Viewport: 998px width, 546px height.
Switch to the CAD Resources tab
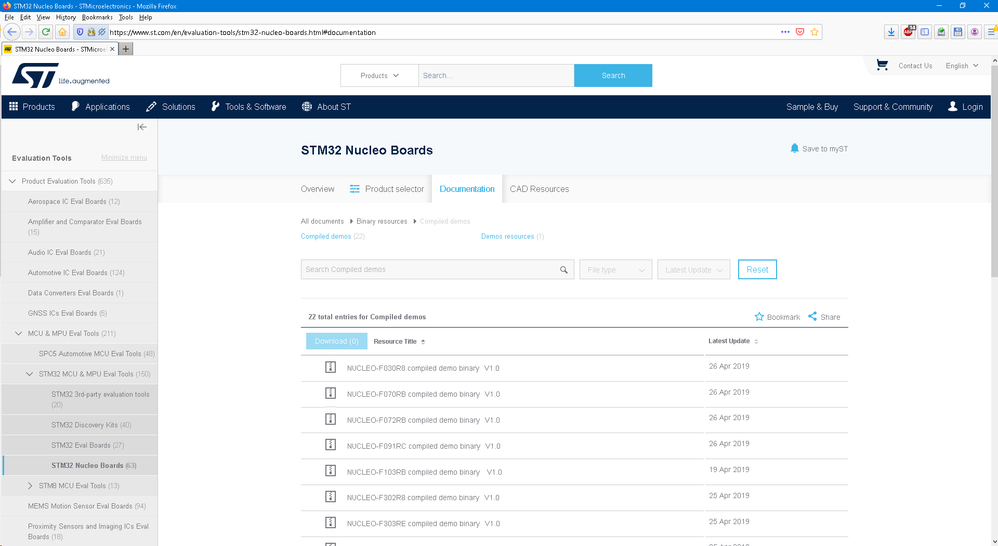539,189
